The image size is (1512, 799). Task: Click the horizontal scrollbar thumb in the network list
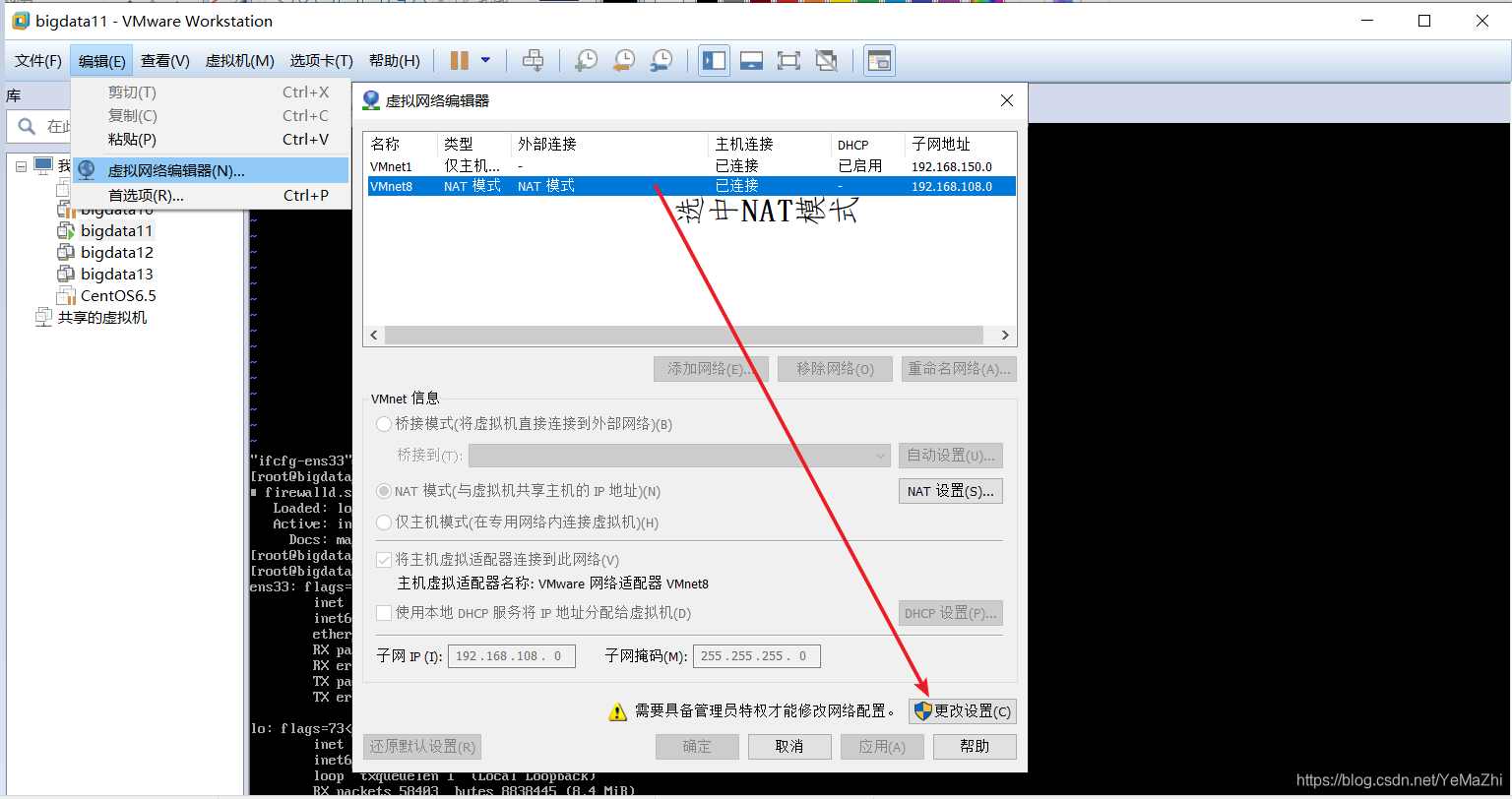(x=684, y=336)
